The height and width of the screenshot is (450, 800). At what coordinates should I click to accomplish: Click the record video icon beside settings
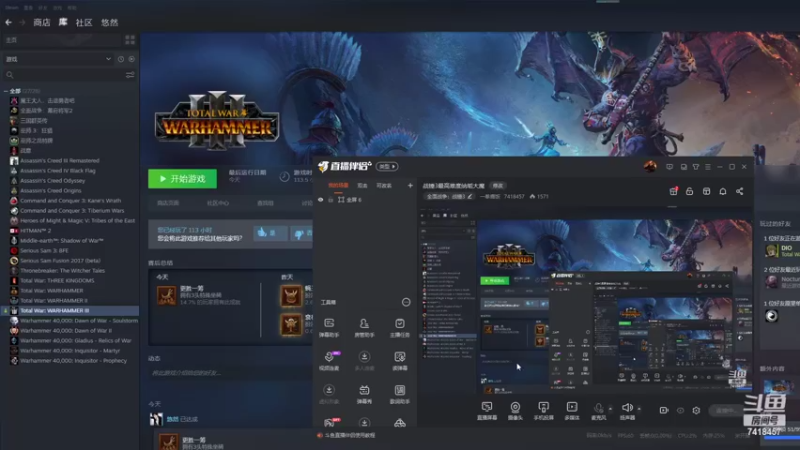(x=664, y=410)
